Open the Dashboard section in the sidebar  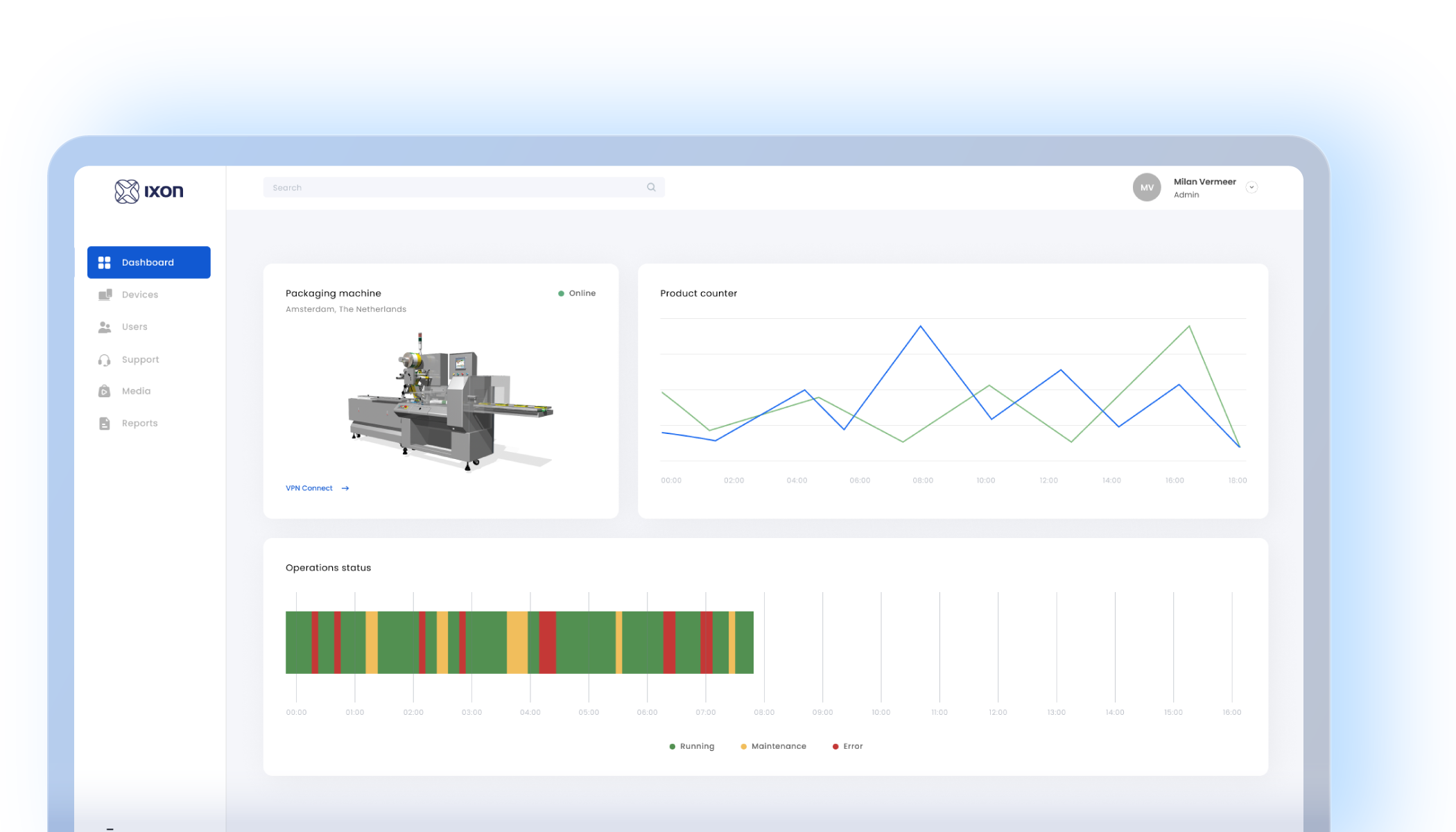pos(148,262)
